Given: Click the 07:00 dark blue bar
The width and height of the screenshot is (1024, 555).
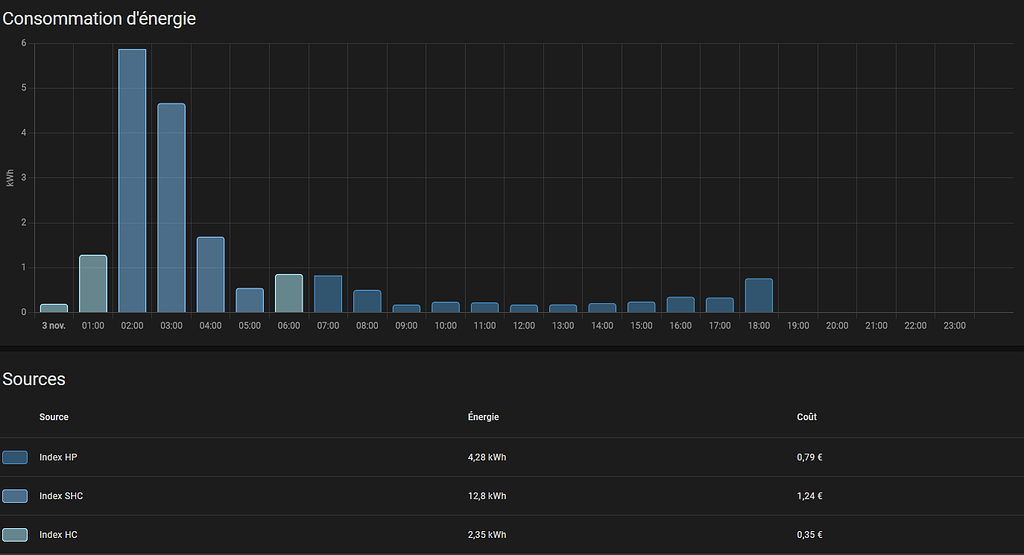Looking at the screenshot, I should click(x=328, y=294).
